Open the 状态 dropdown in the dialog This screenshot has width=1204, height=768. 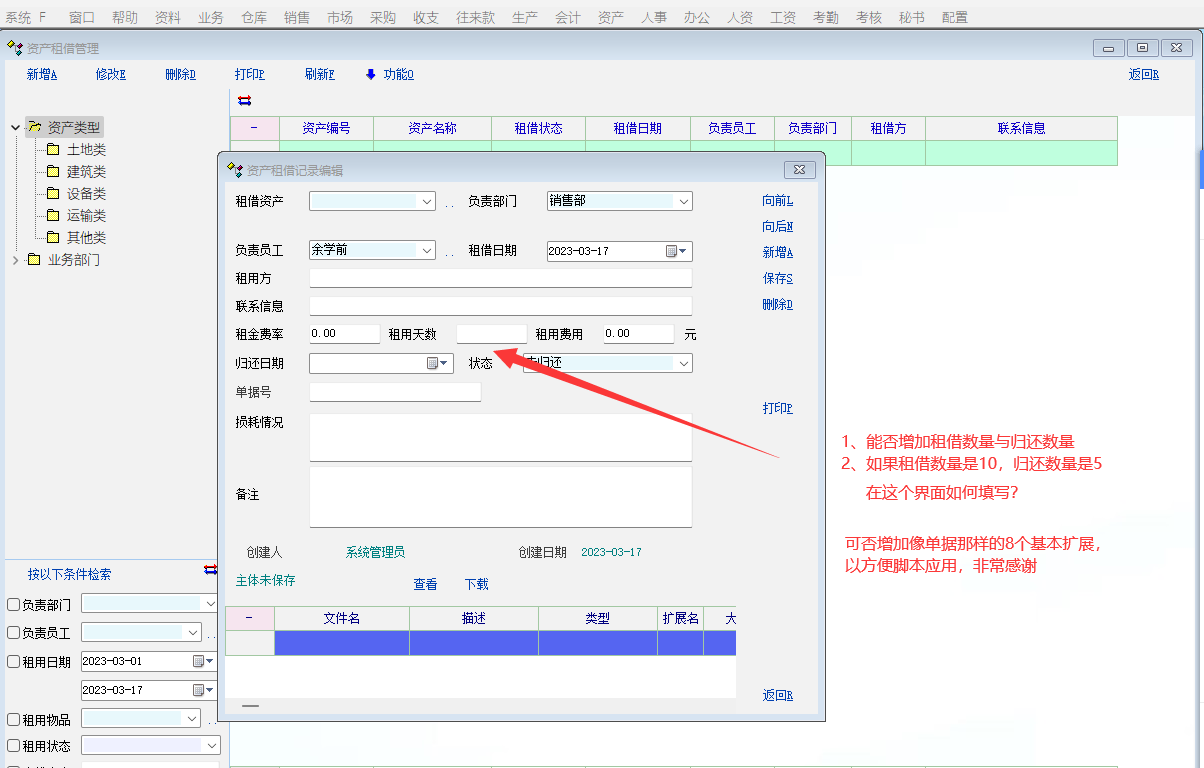684,364
